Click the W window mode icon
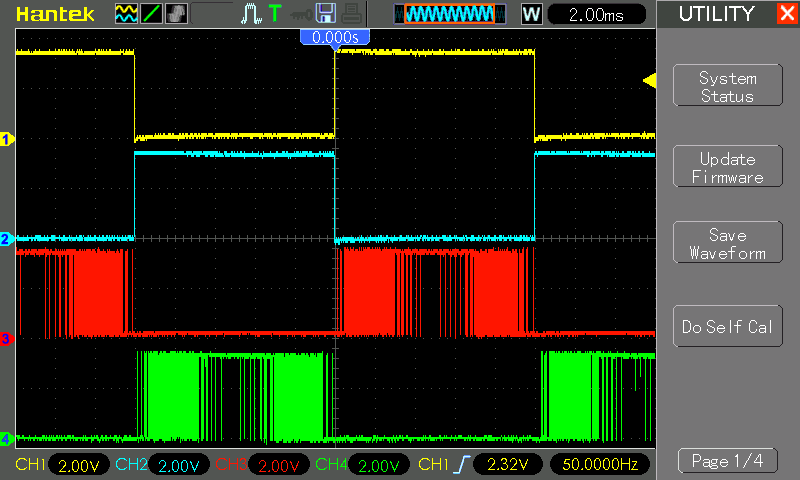This screenshot has width=800, height=480. click(532, 14)
